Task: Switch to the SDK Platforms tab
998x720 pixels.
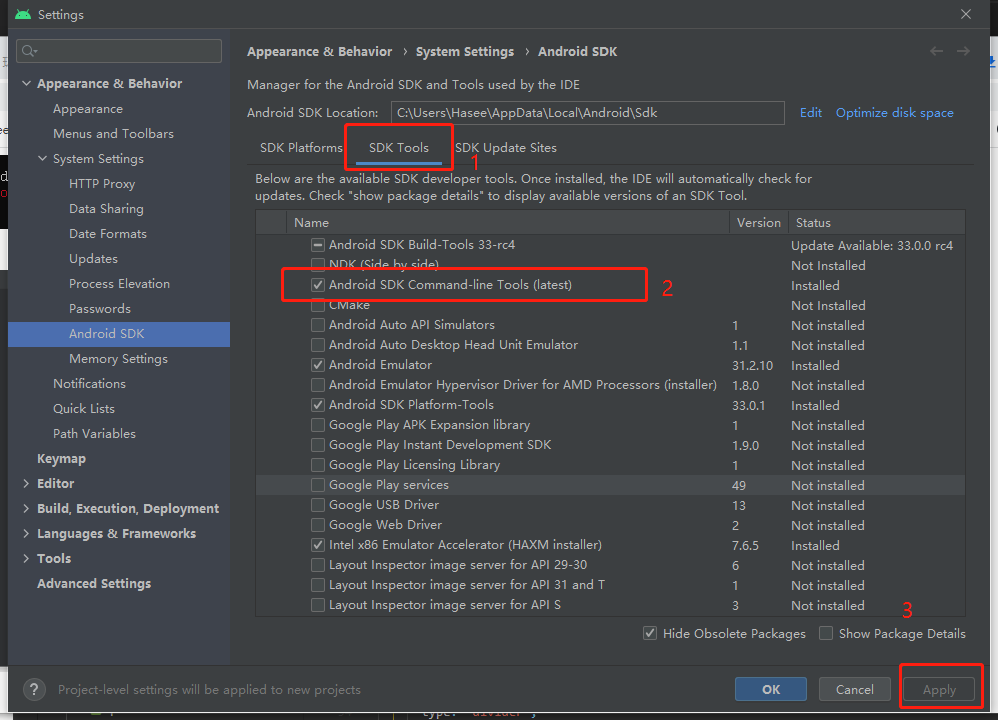Action: click(301, 148)
